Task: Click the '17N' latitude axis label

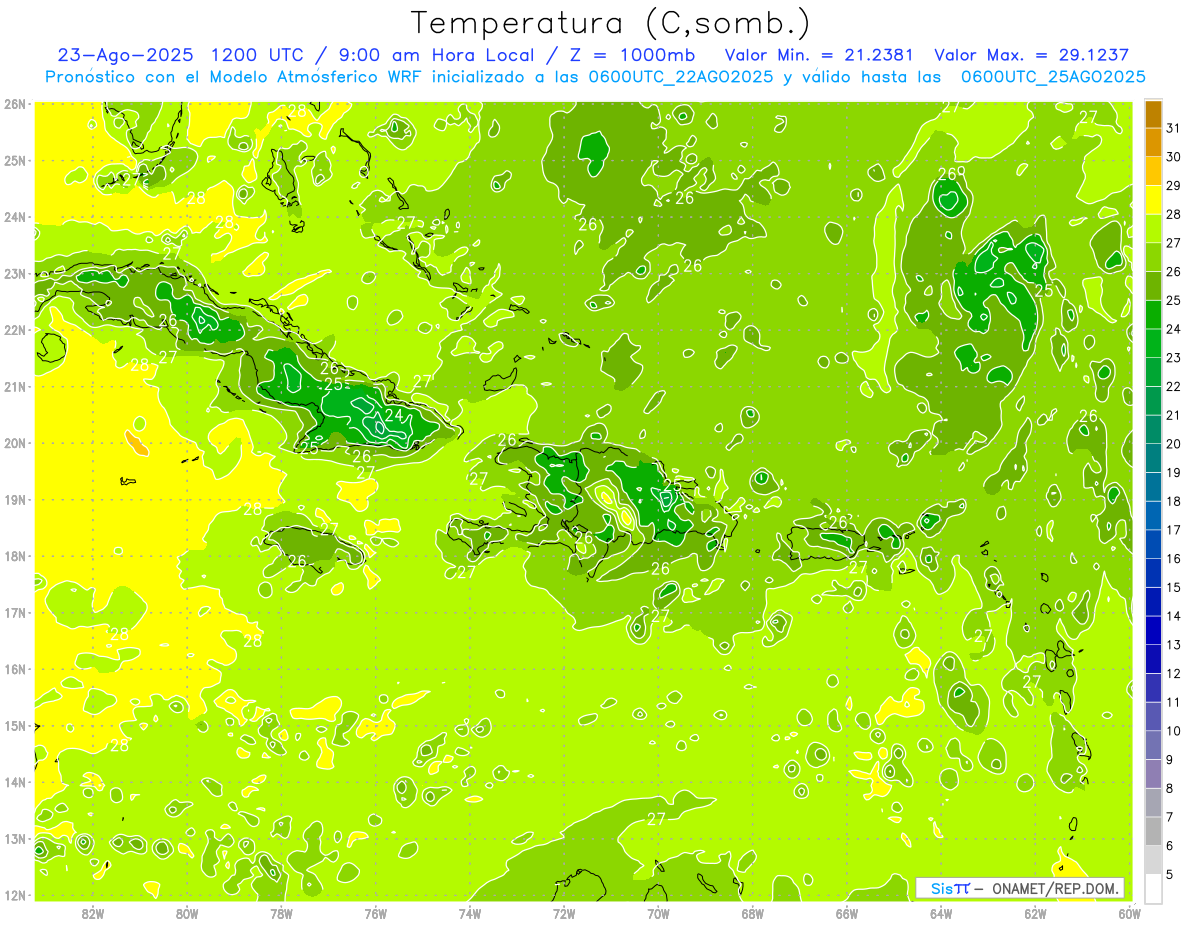Action: click(14, 612)
